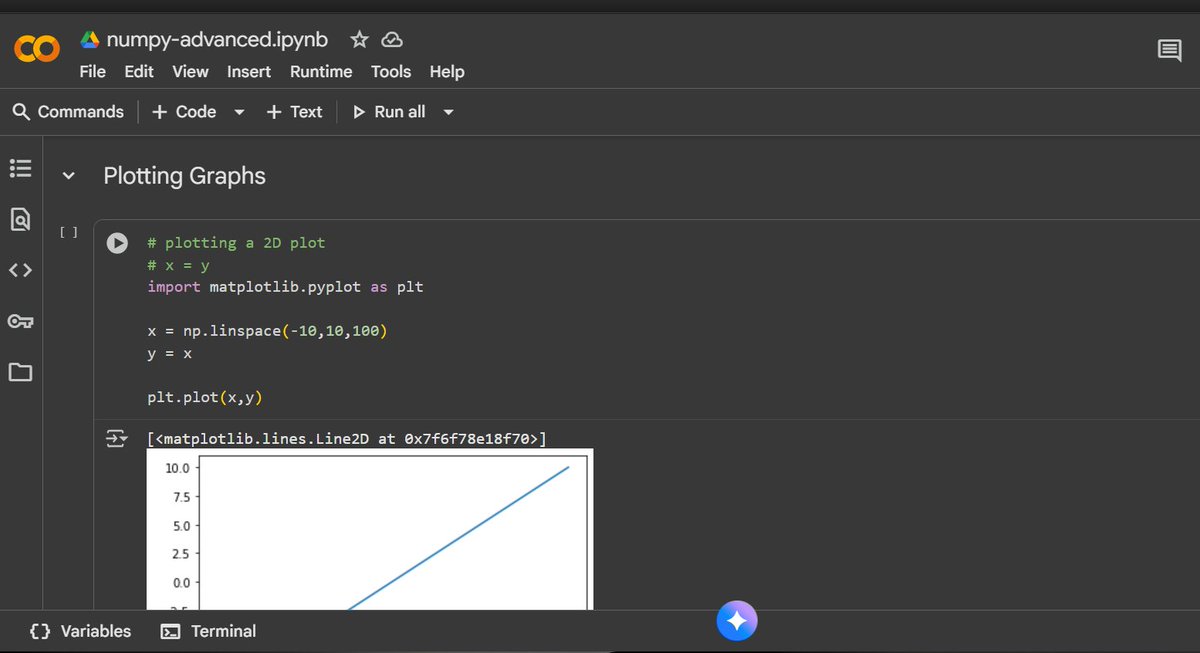
Task: Open the find and replace sidebar icon
Action: coord(20,219)
